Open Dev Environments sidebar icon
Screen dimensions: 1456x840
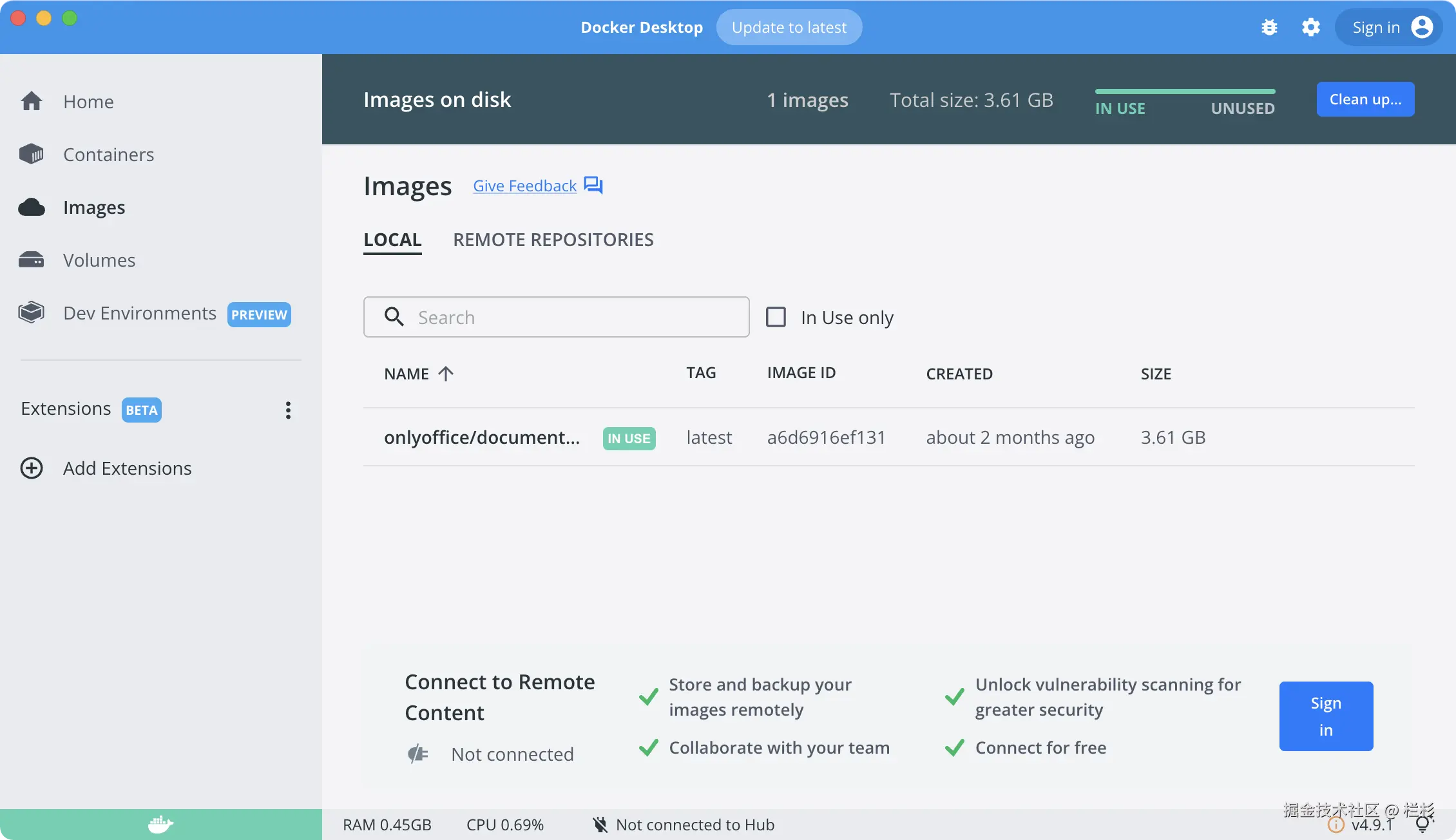(31, 313)
